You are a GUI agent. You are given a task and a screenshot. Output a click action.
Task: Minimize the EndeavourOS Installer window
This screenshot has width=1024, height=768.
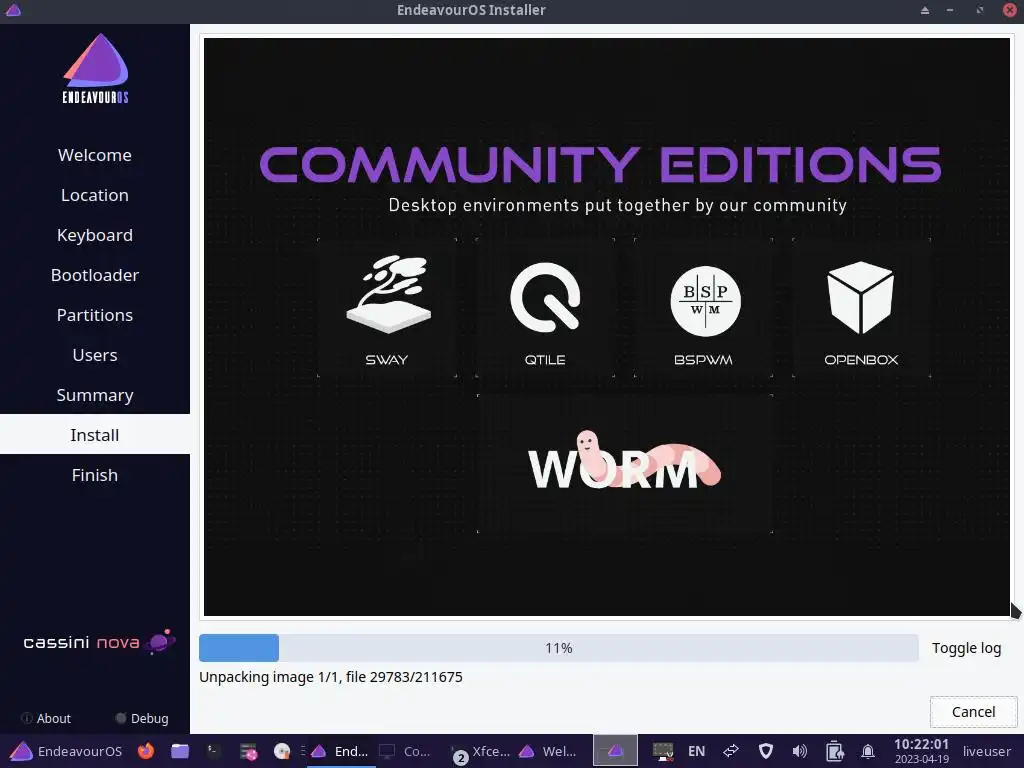tap(950, 10)
